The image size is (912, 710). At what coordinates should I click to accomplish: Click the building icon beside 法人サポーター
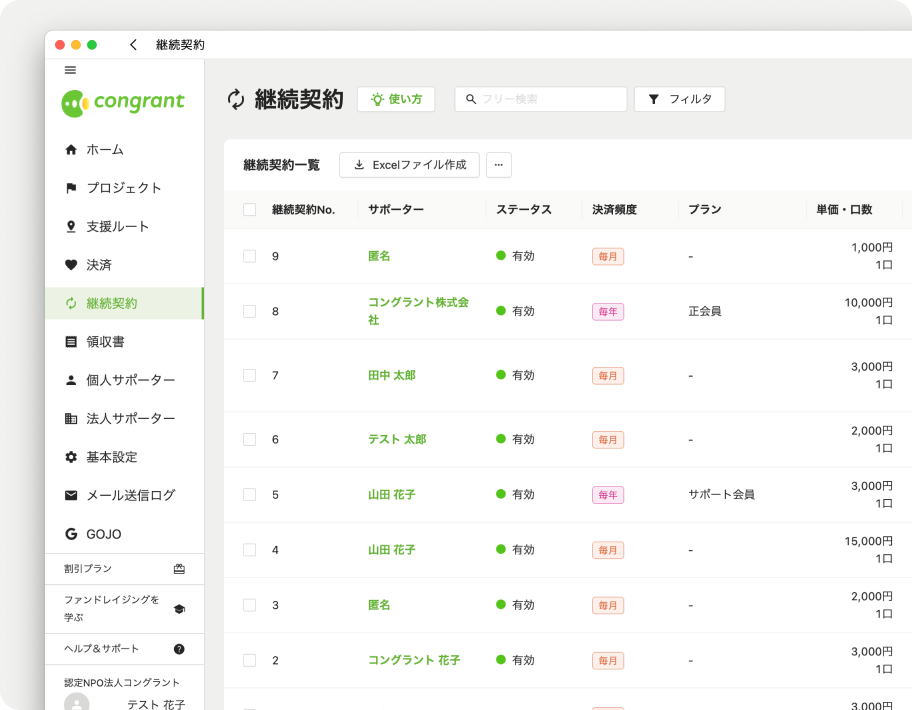click(x=71, y=418)
